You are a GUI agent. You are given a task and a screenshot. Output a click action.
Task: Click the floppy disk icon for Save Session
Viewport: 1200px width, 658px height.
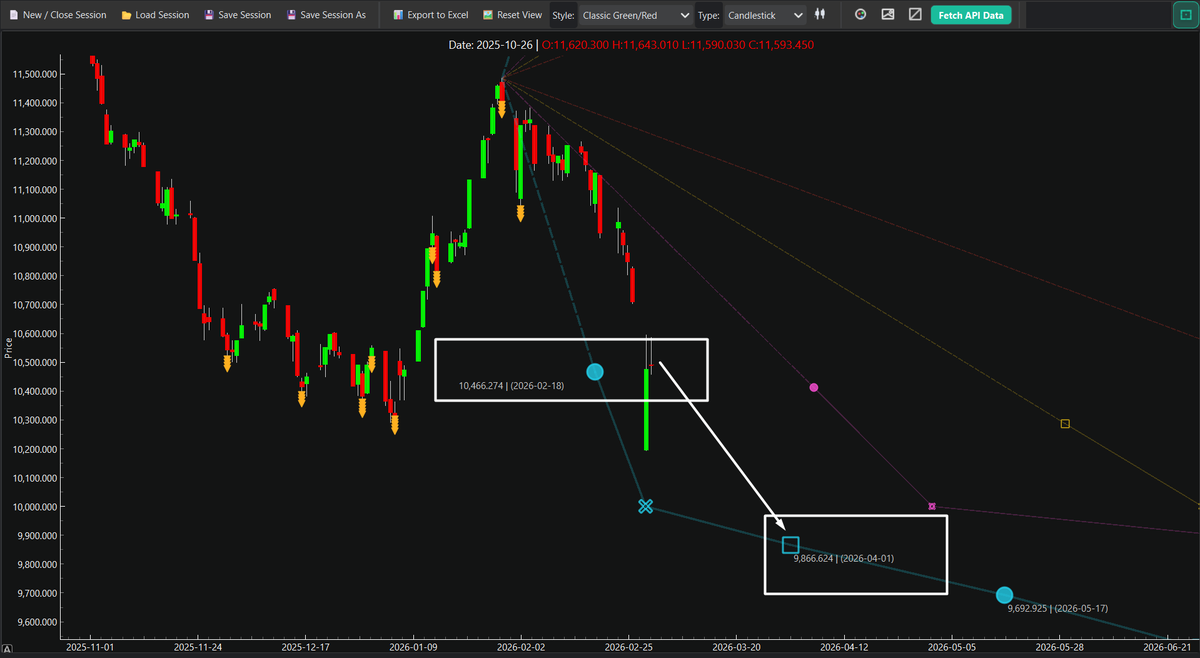[x=208, y=15]
